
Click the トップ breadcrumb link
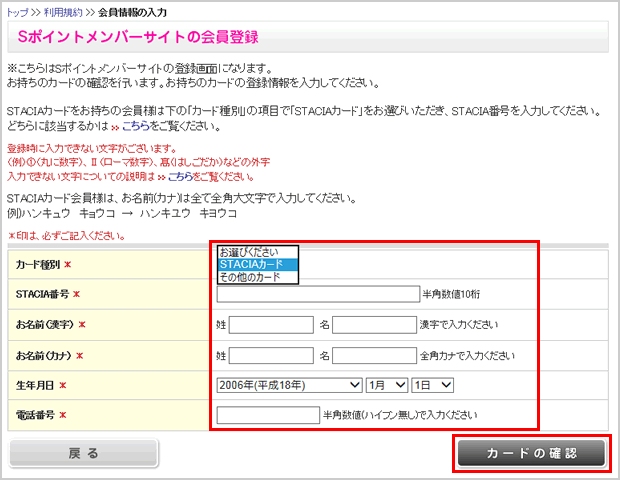[16, 12]
